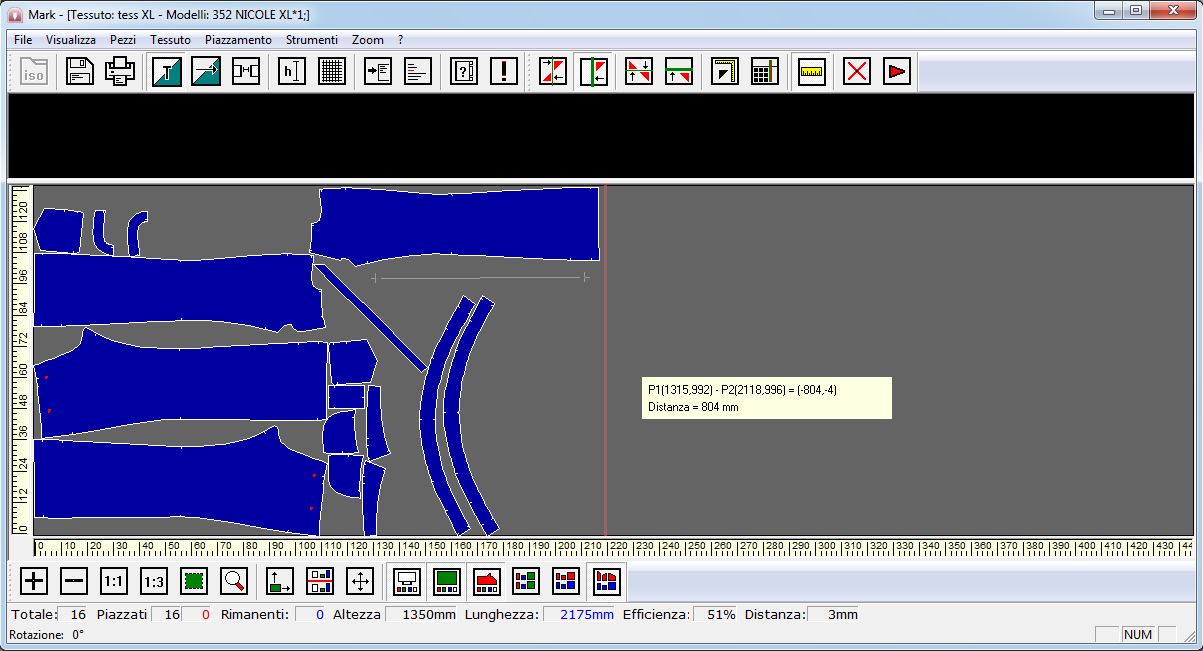
Task: Open the ? help menu
Action: (400, 40)
